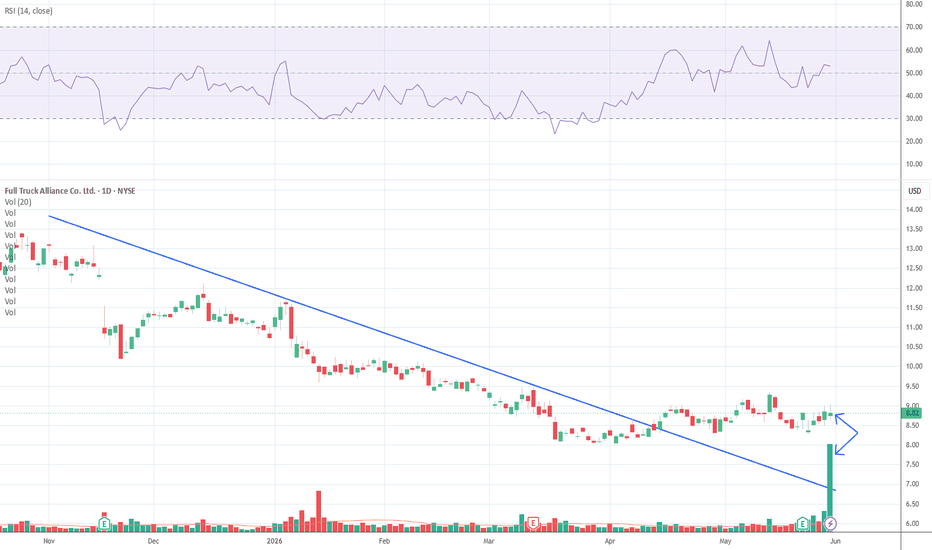This screenshot has height=550, width=932.
Task: Click the large red volume spike in January
Action: [319, 511]
